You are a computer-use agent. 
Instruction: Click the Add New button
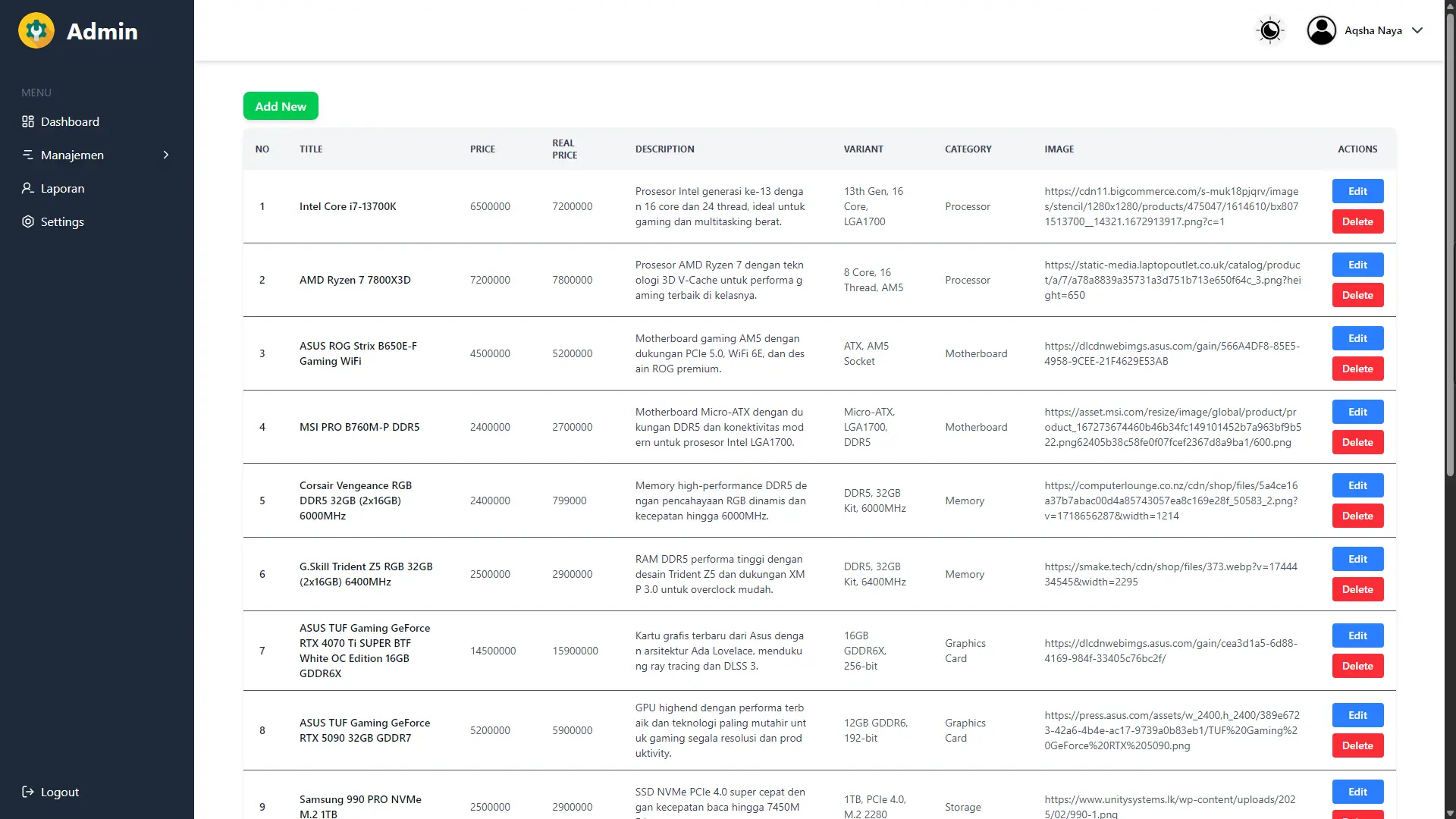(281, 106)
